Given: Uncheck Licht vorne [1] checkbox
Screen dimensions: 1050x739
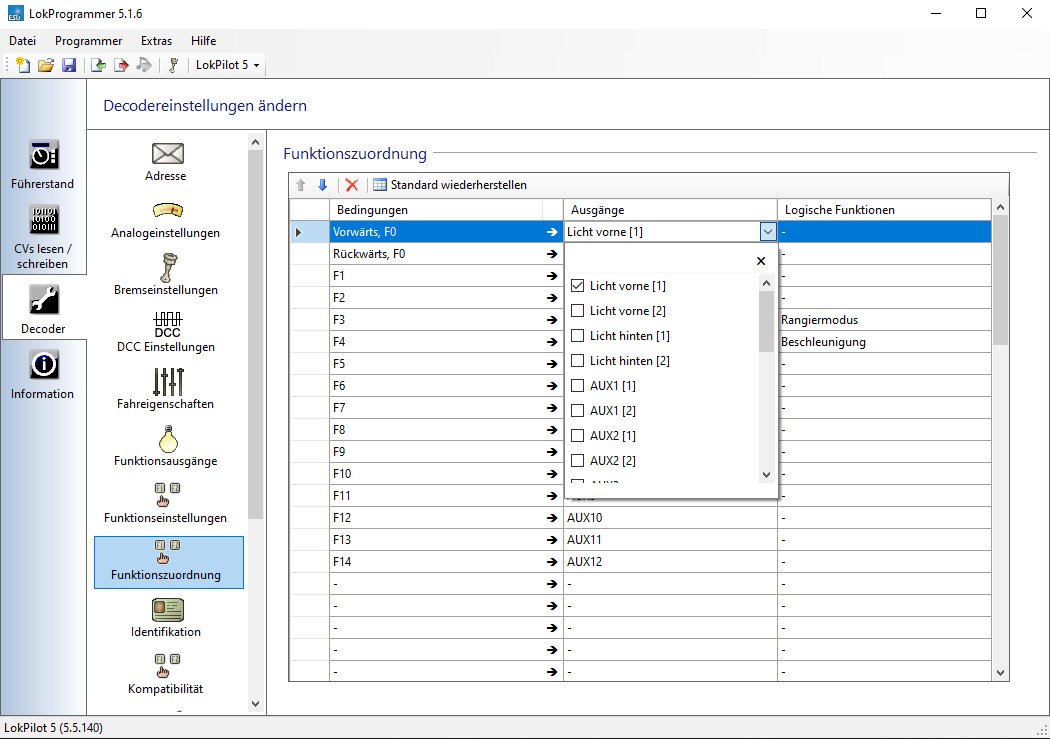Looking at the screenshot, I should (x=577, y=286).
